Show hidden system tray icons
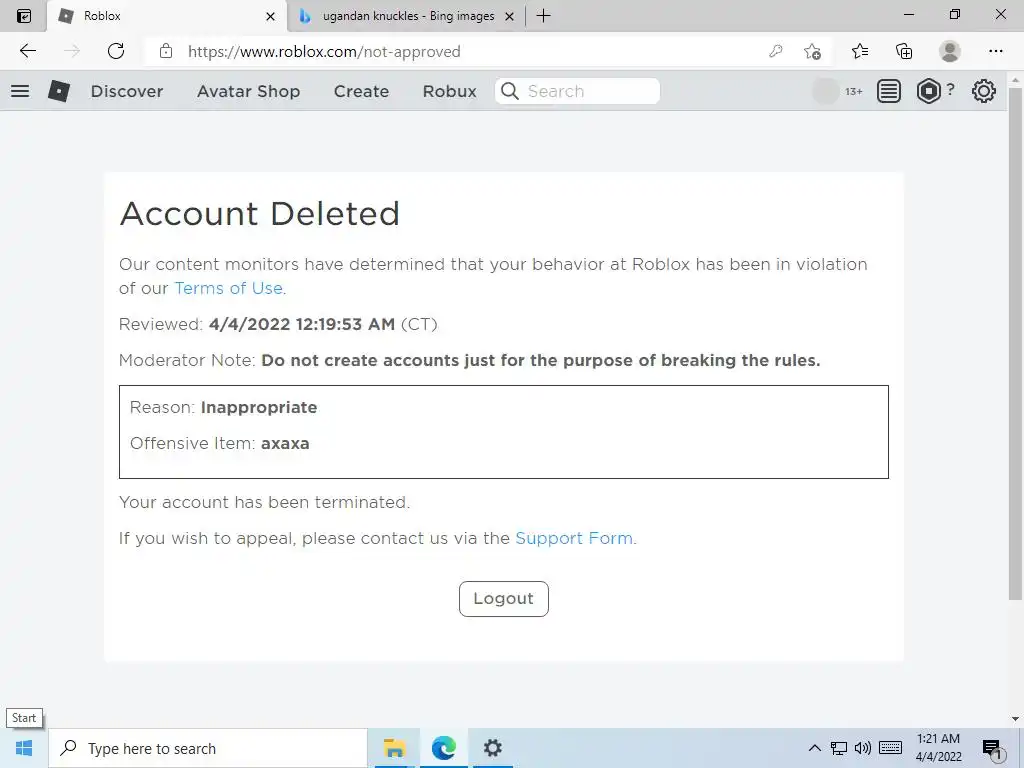The width and height of the screenshot is (1024, 768). [x=814, y=748]
